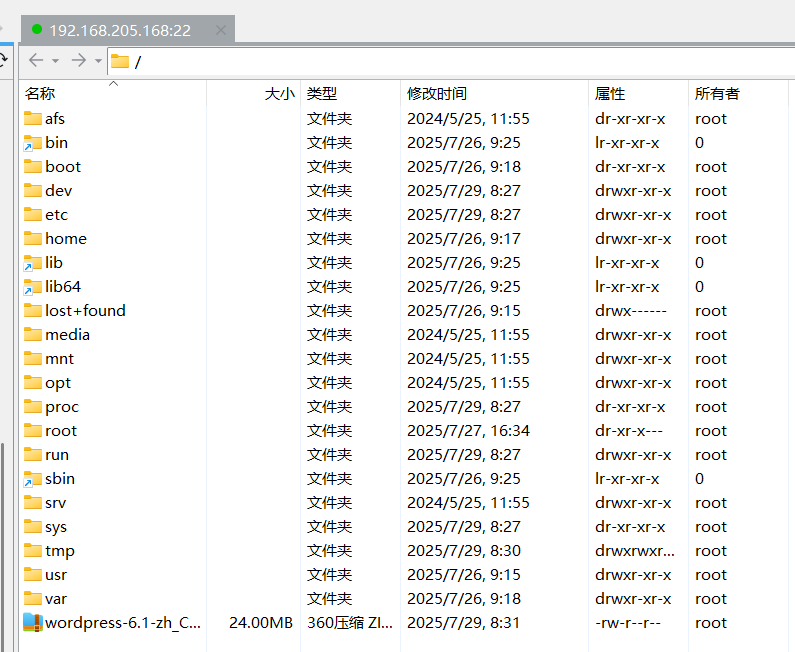This screenshot has height=652, width=795.
Task: Select the etc folder icon
Action: [33, 214]
